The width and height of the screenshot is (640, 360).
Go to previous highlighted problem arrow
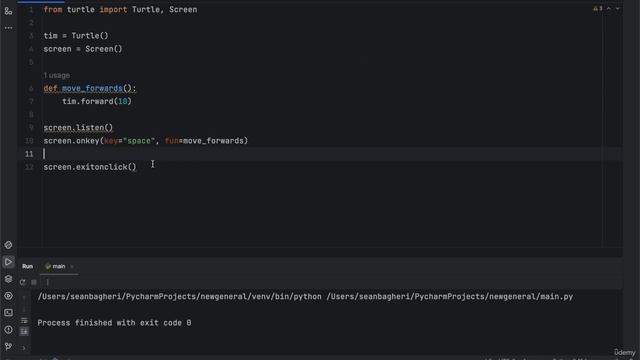pos(609,9)
